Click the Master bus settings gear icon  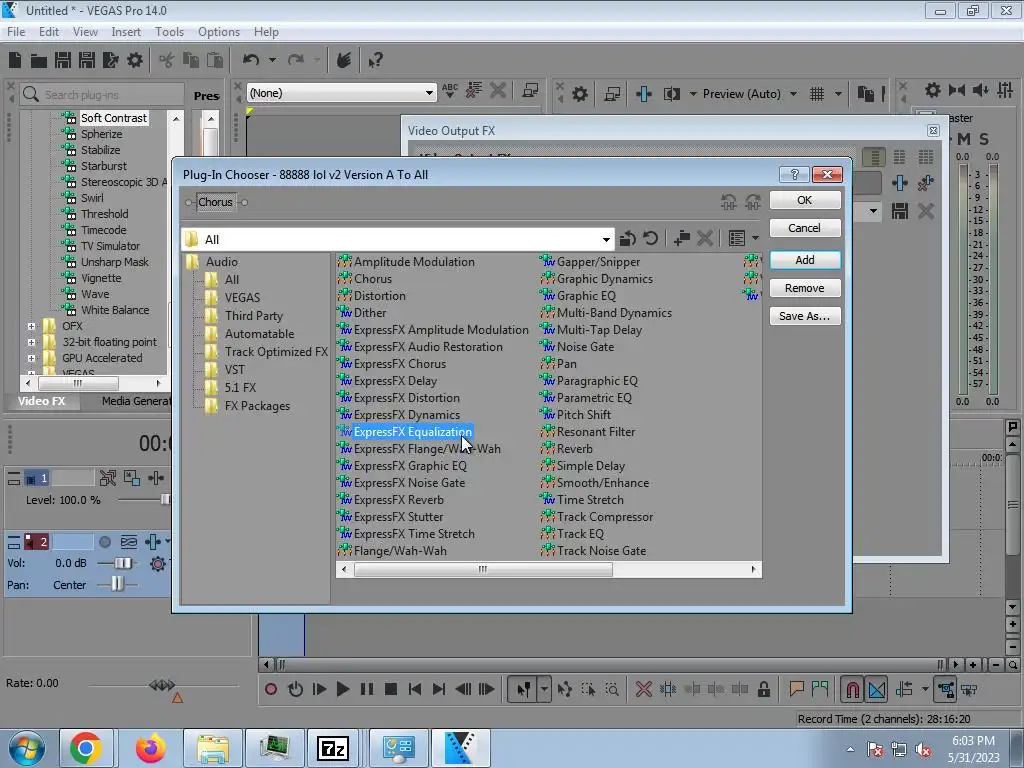click(933, 90)
